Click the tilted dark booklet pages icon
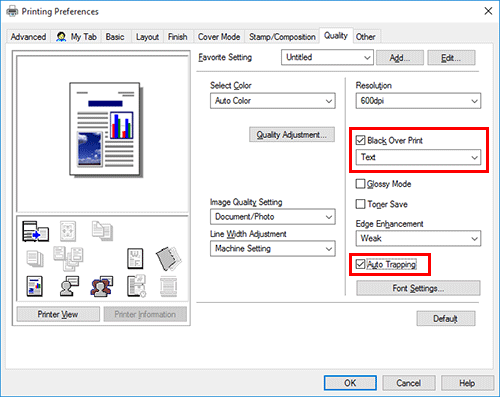Viewport: 500px width, 397px height. click(169, 258)
